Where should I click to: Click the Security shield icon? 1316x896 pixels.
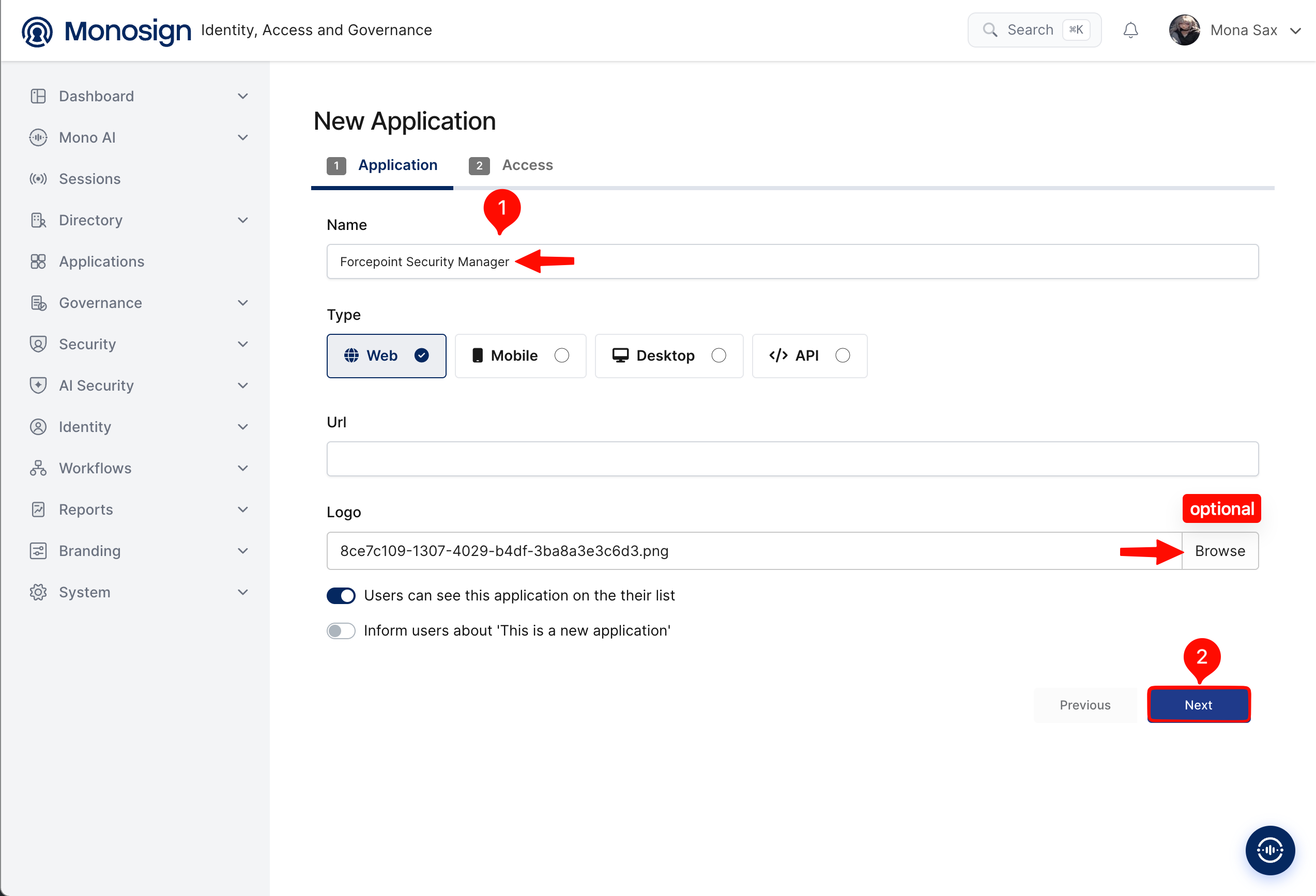38,344
